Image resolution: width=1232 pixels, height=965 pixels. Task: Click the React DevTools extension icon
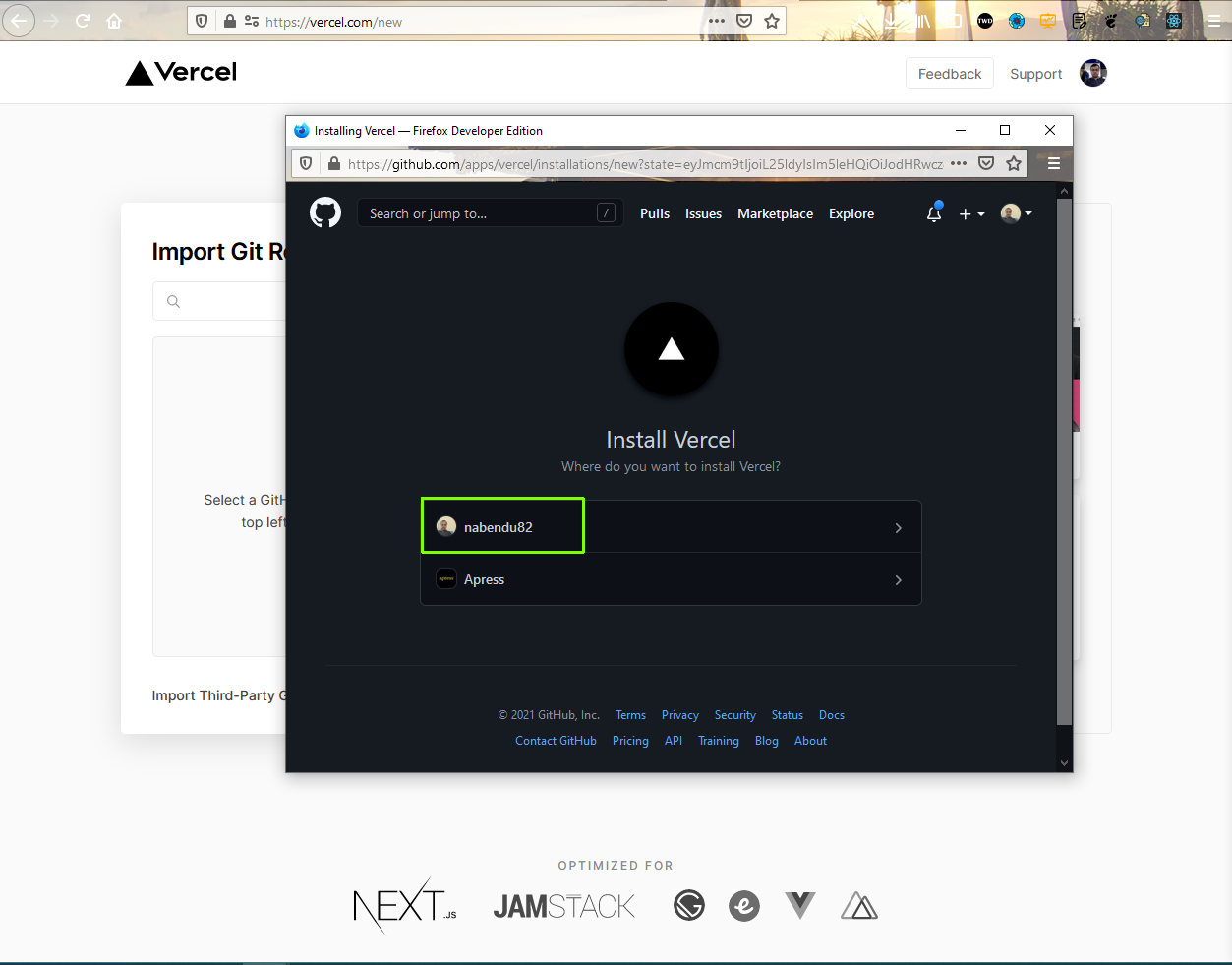tap(1174, 21)
